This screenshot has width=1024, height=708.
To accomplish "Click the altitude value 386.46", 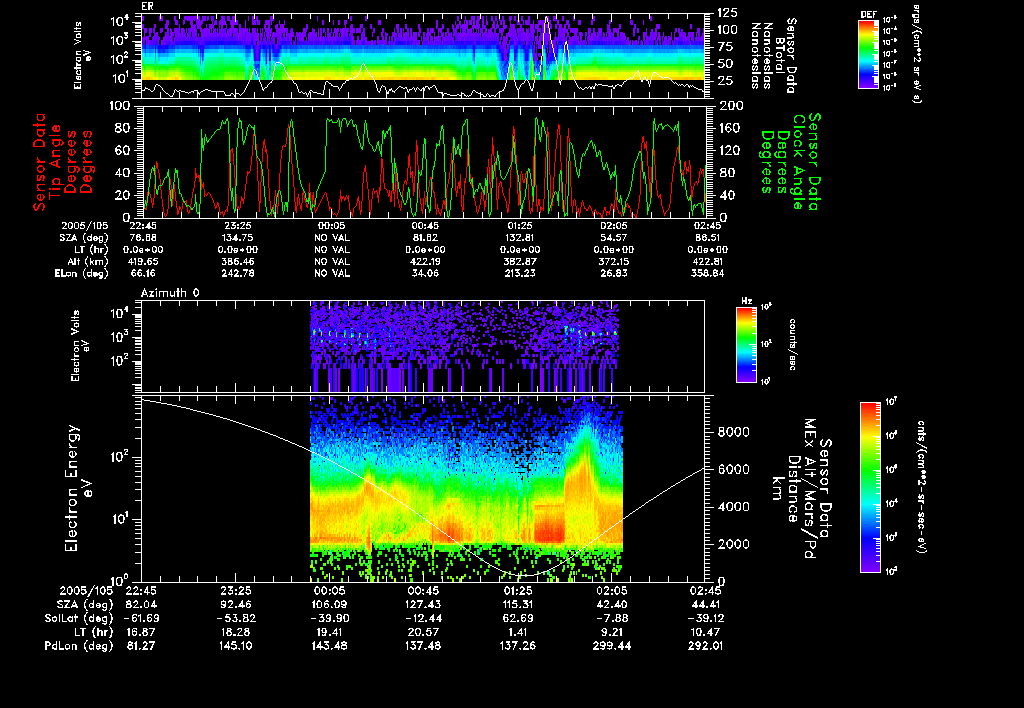I will (x=237, y=262).
